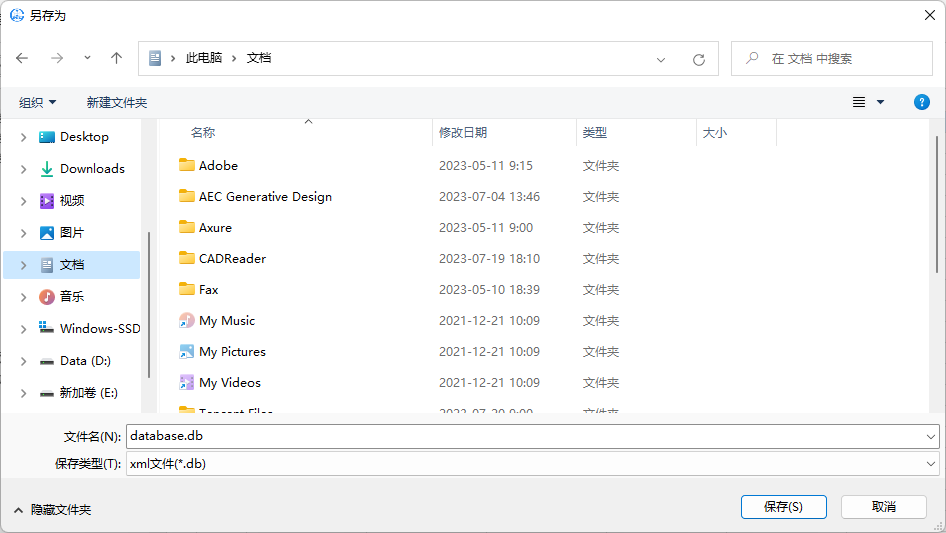Open the address bar path dropdown
This screenshot has width=946, height=533.
pos(661,60)
